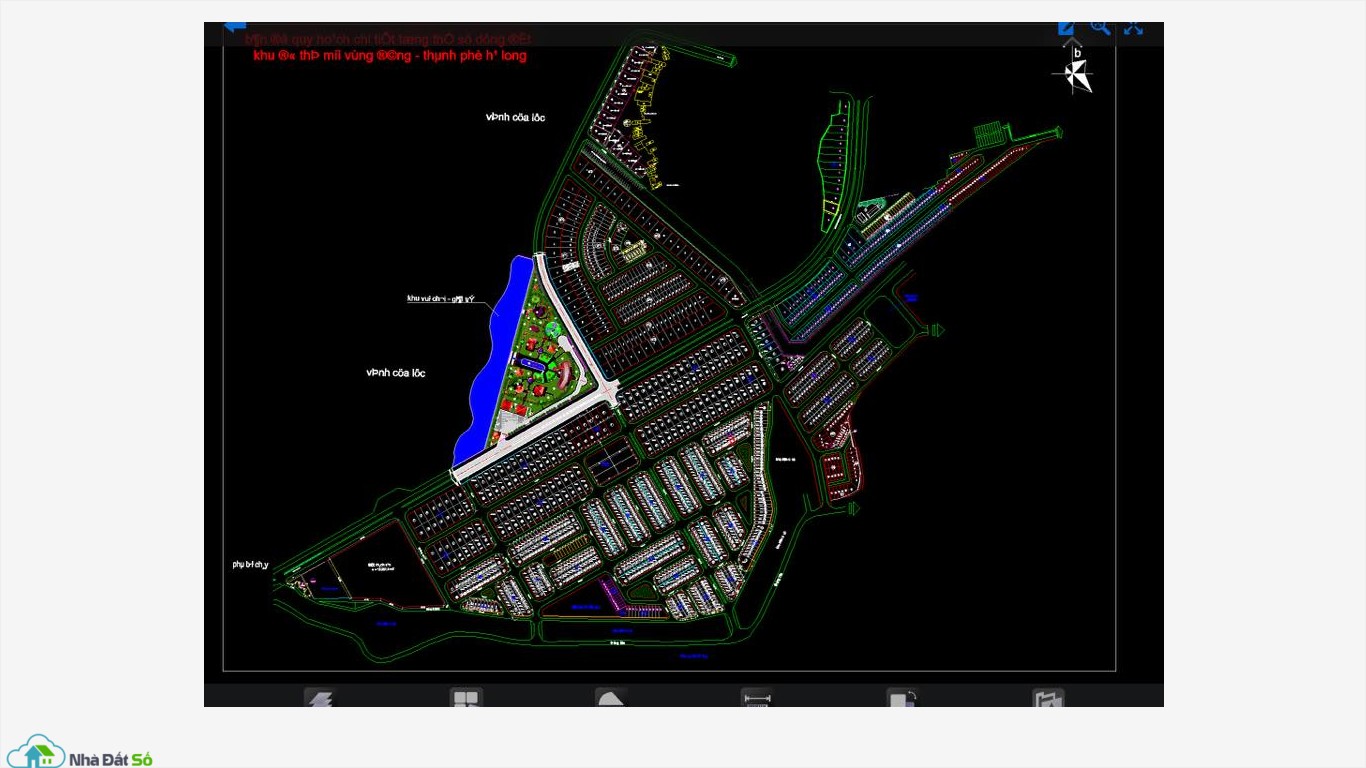Viewport: 1366px width, 768px height.
Task: Select the shape draw tool
Action: point(611,698)
